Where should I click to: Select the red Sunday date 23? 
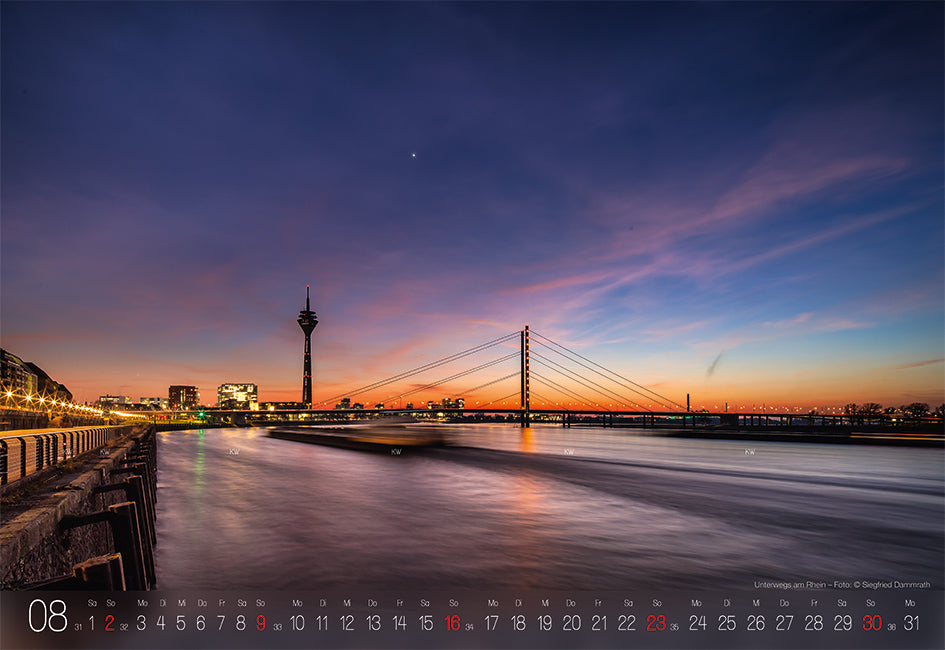click(656, 623)
